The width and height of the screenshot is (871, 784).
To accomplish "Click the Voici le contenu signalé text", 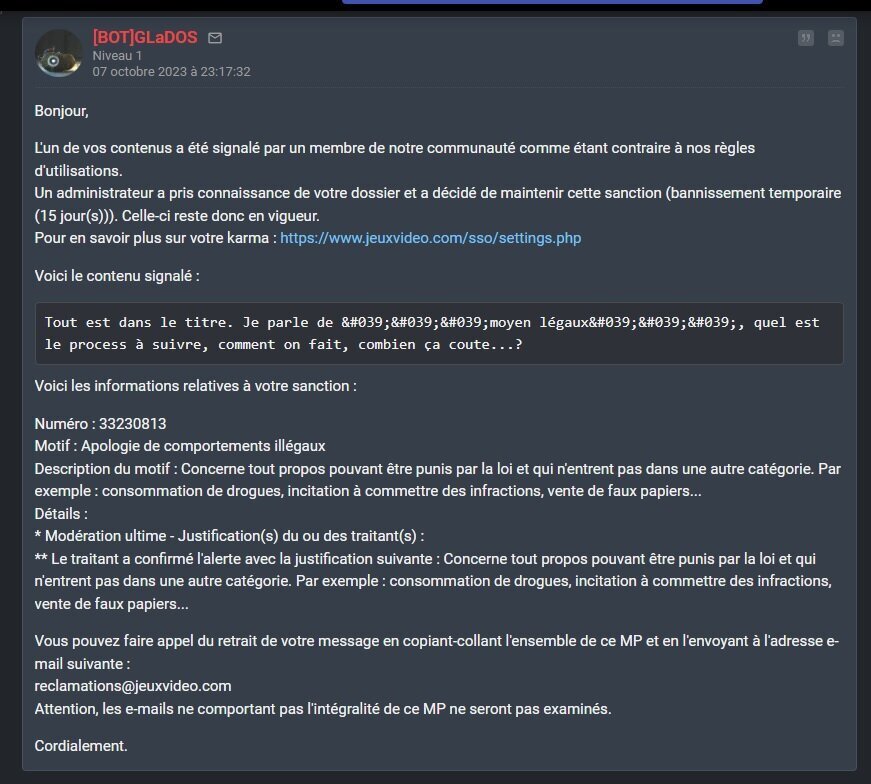I will 117,276.
